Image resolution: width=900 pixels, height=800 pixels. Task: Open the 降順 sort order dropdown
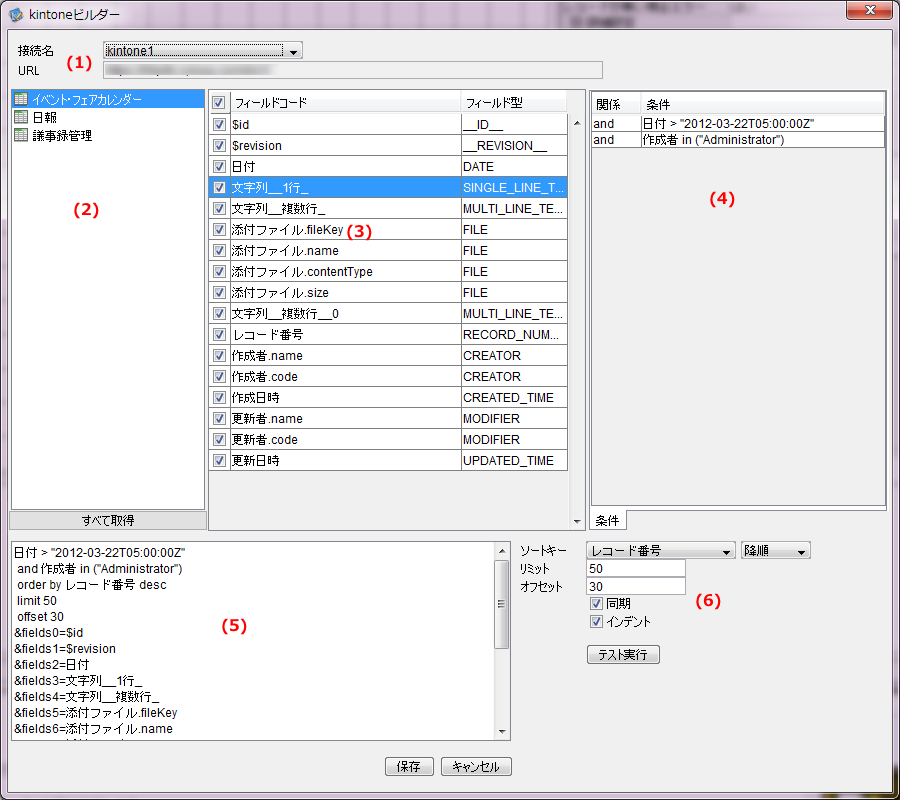pyautogui.click(x=801, y=551)
